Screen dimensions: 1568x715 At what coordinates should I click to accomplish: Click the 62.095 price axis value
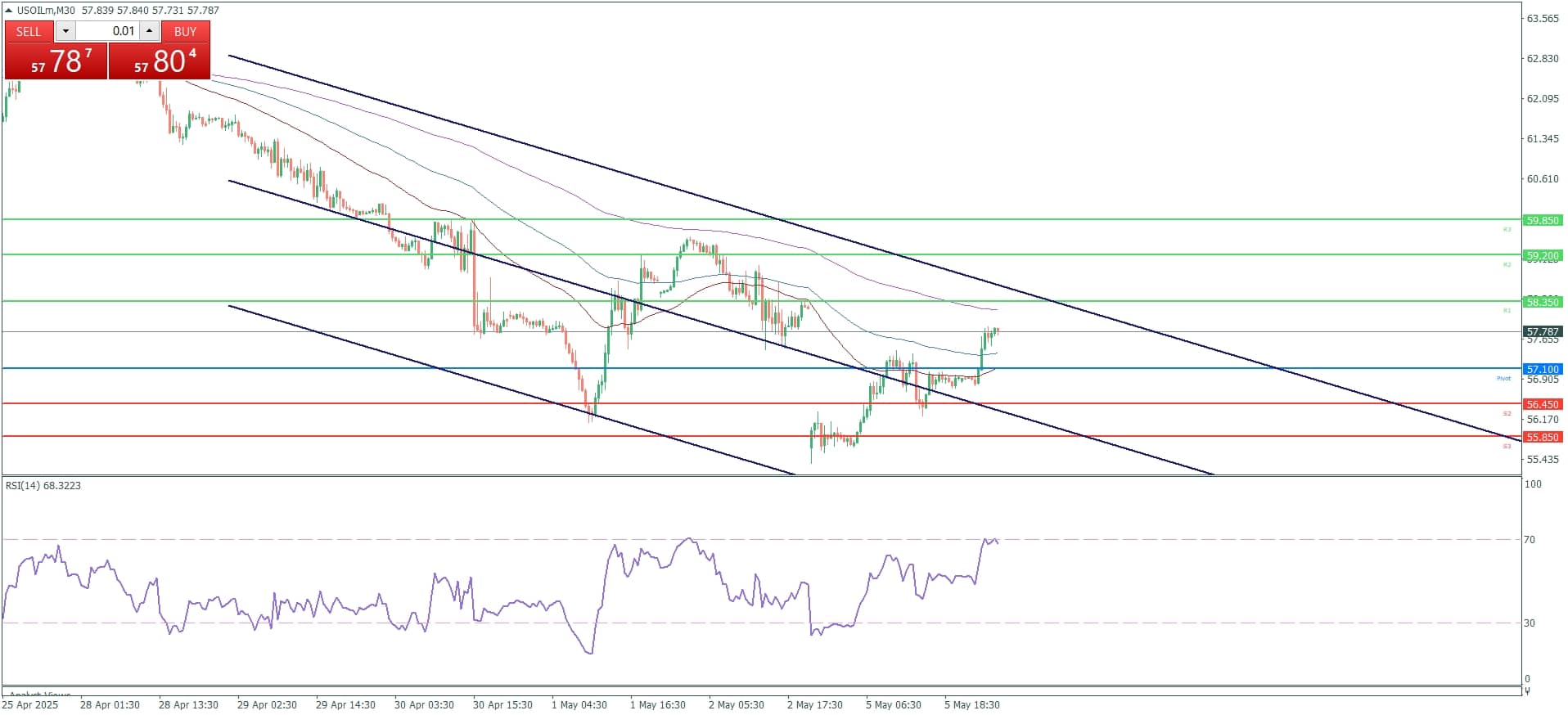click(1543, 98)
